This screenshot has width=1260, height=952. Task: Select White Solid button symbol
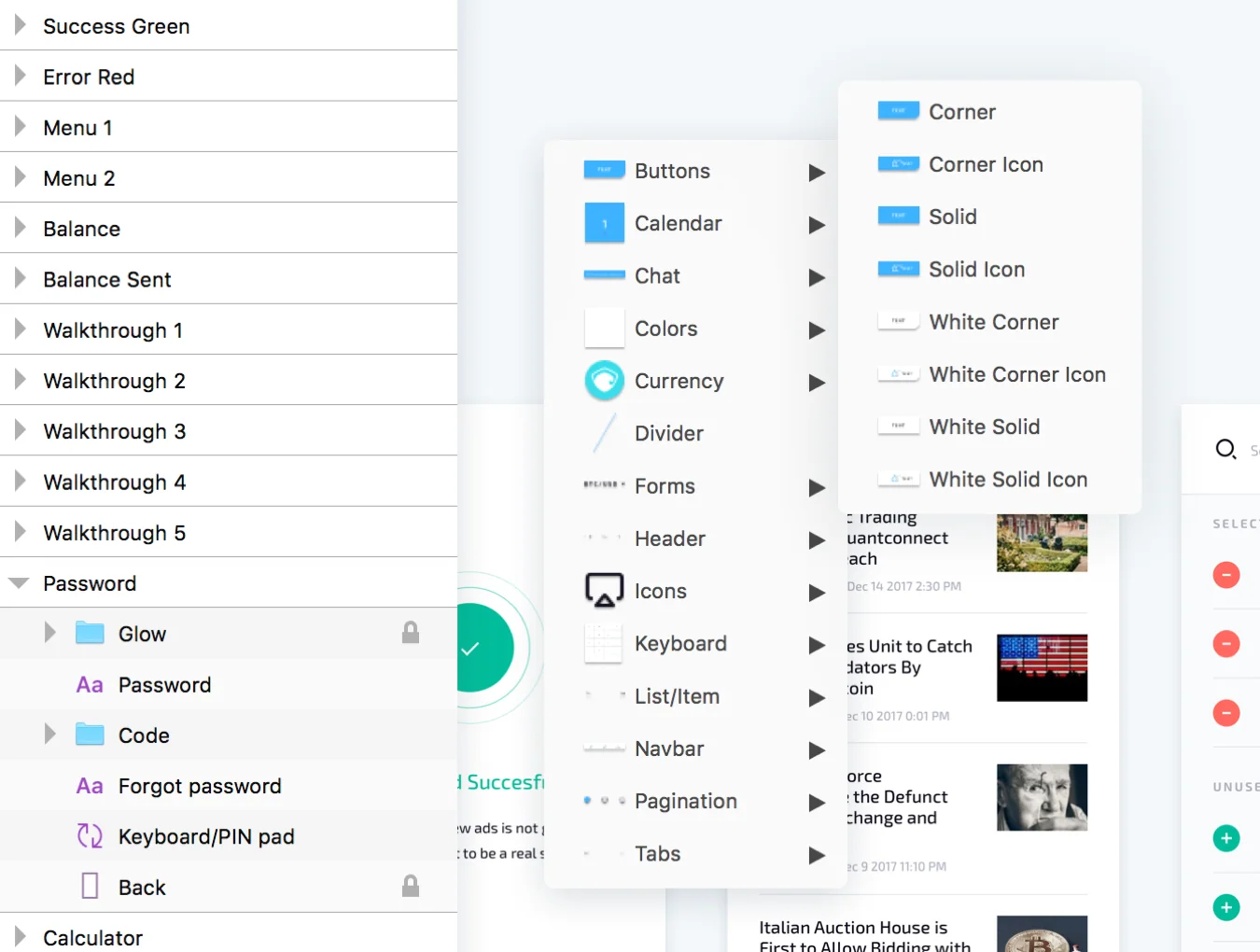click(x=989, y=427)
